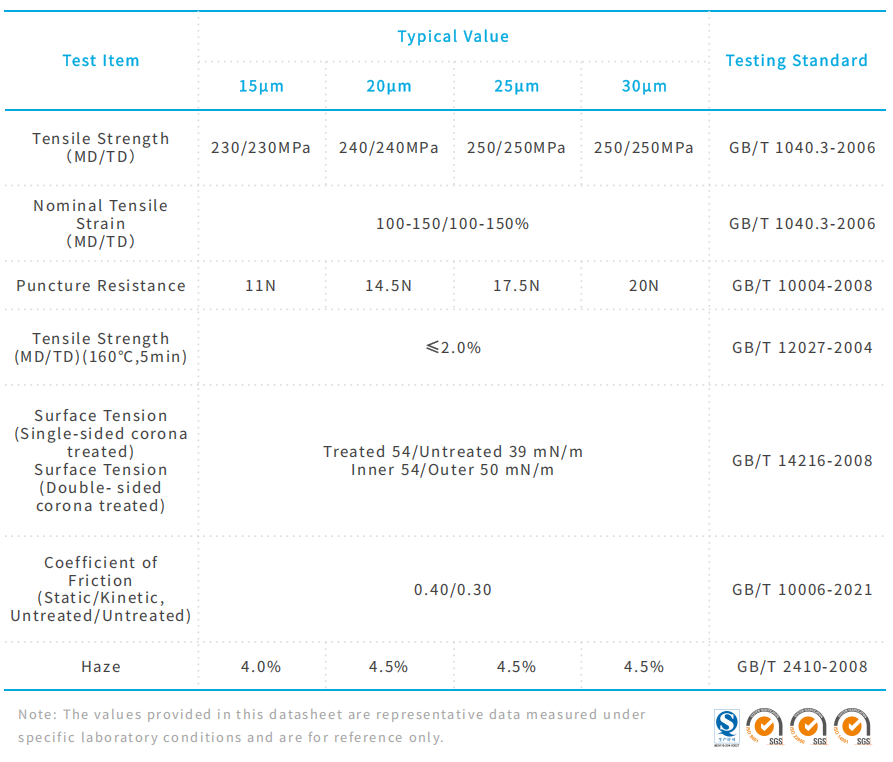
Task: Click the SGS ISO 14001 certification badge
Action: pyautogui.click(x=852, y=727)
